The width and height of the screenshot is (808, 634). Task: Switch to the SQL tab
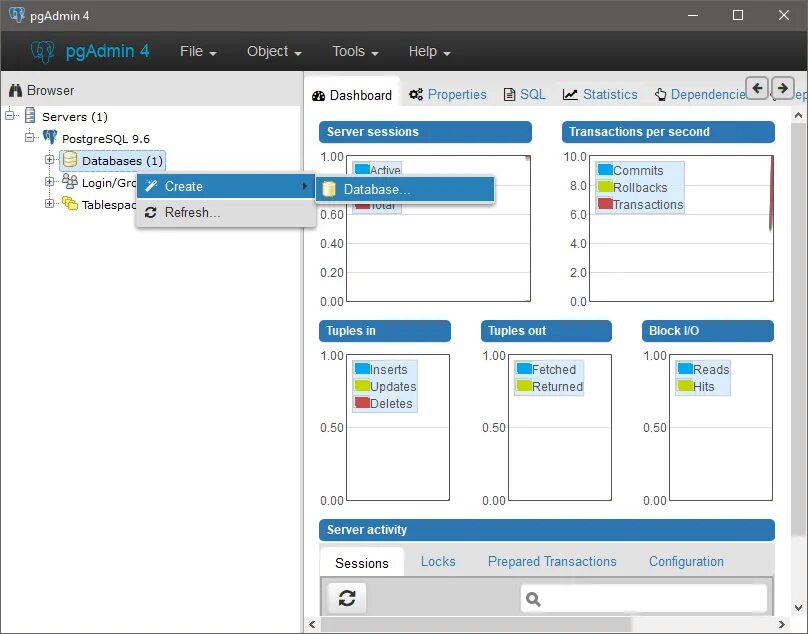click(x=525, y=94)
